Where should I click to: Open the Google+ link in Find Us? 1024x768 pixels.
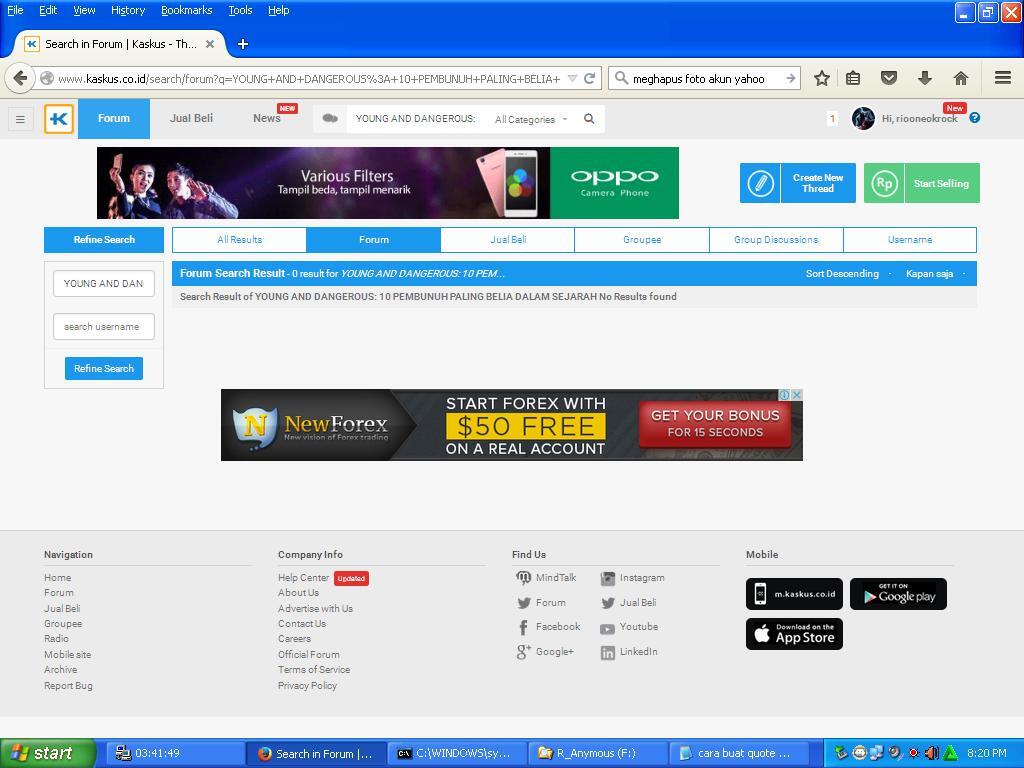click(545, 651)
